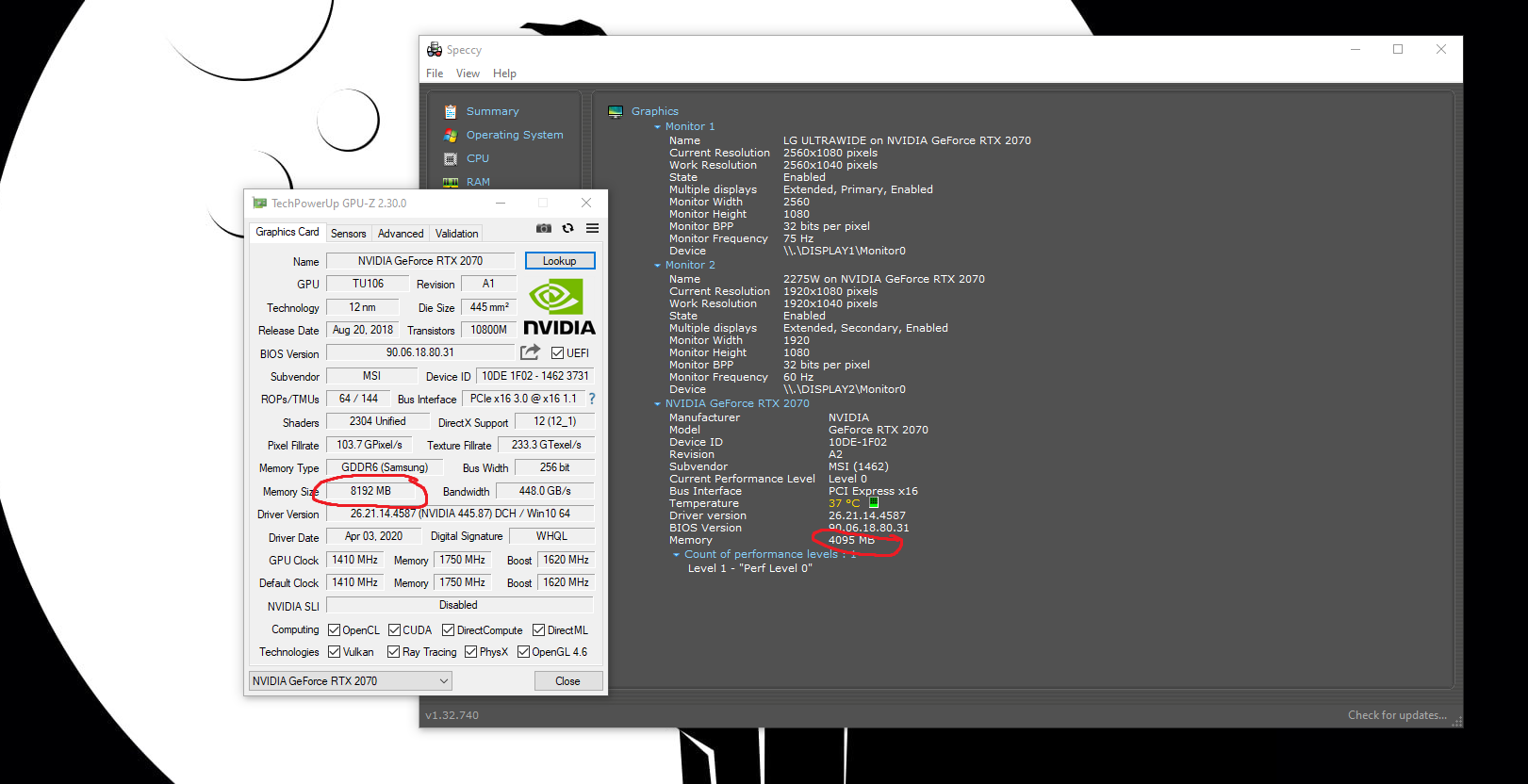Click the Driver Version field in GPU-Z
This screenshot has width=1528, height=784.
pyautogui.click(x=460, y=514)
